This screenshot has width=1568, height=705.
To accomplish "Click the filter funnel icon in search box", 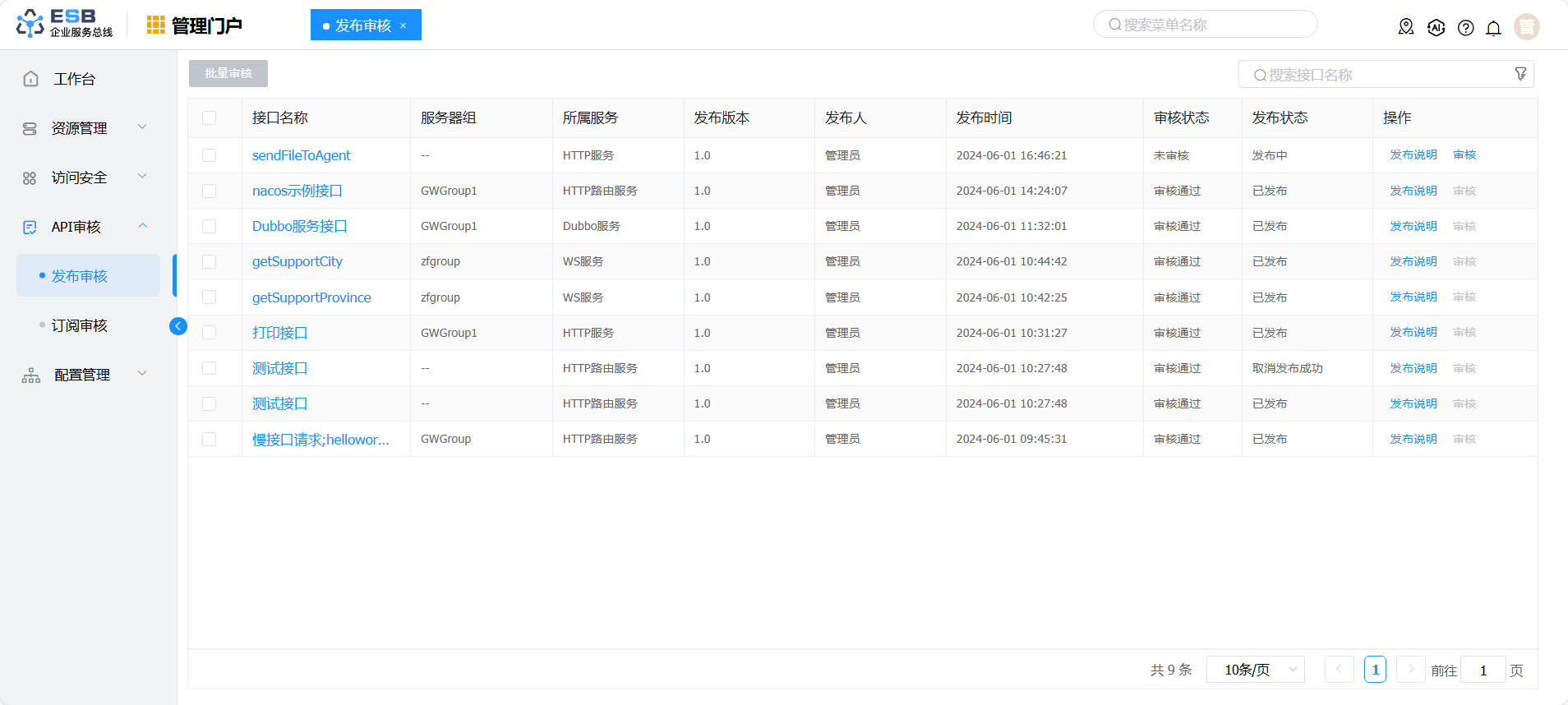I will click(x=1520, y=74).
